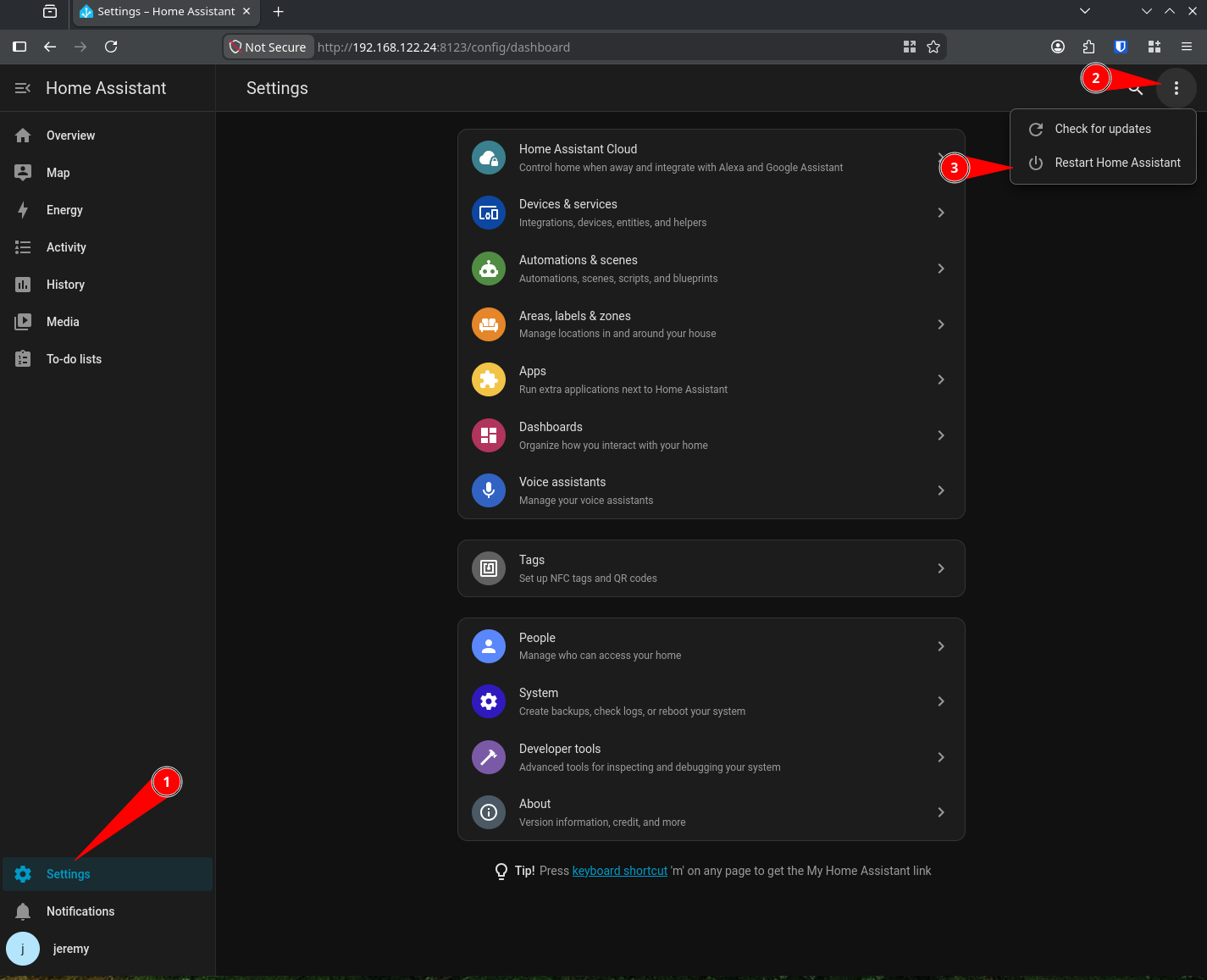Click the About info icon
Viewport: 1207px width, 980px height.
(489, 812)
